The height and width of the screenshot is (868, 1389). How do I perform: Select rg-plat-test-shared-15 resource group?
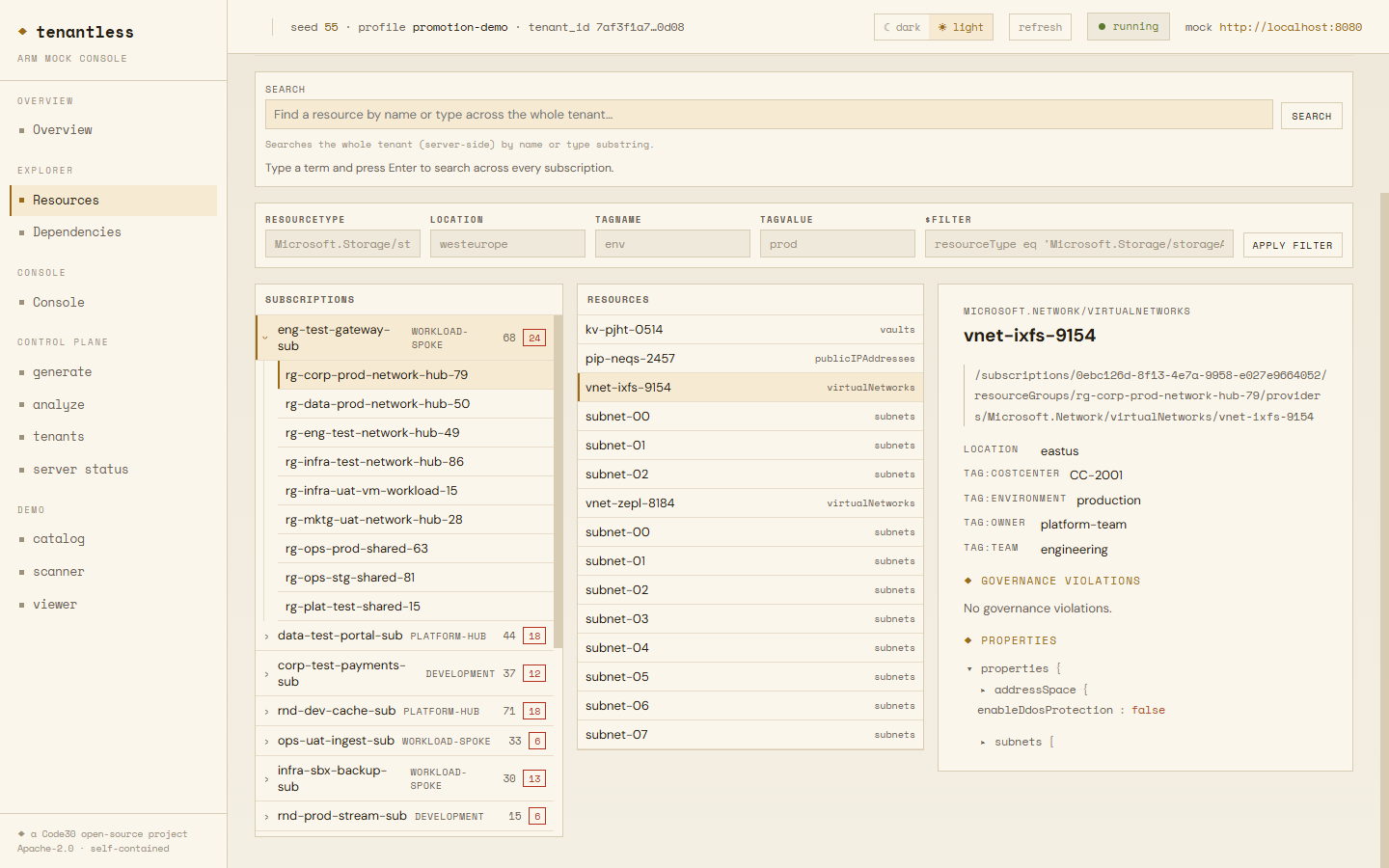[416, 607]
